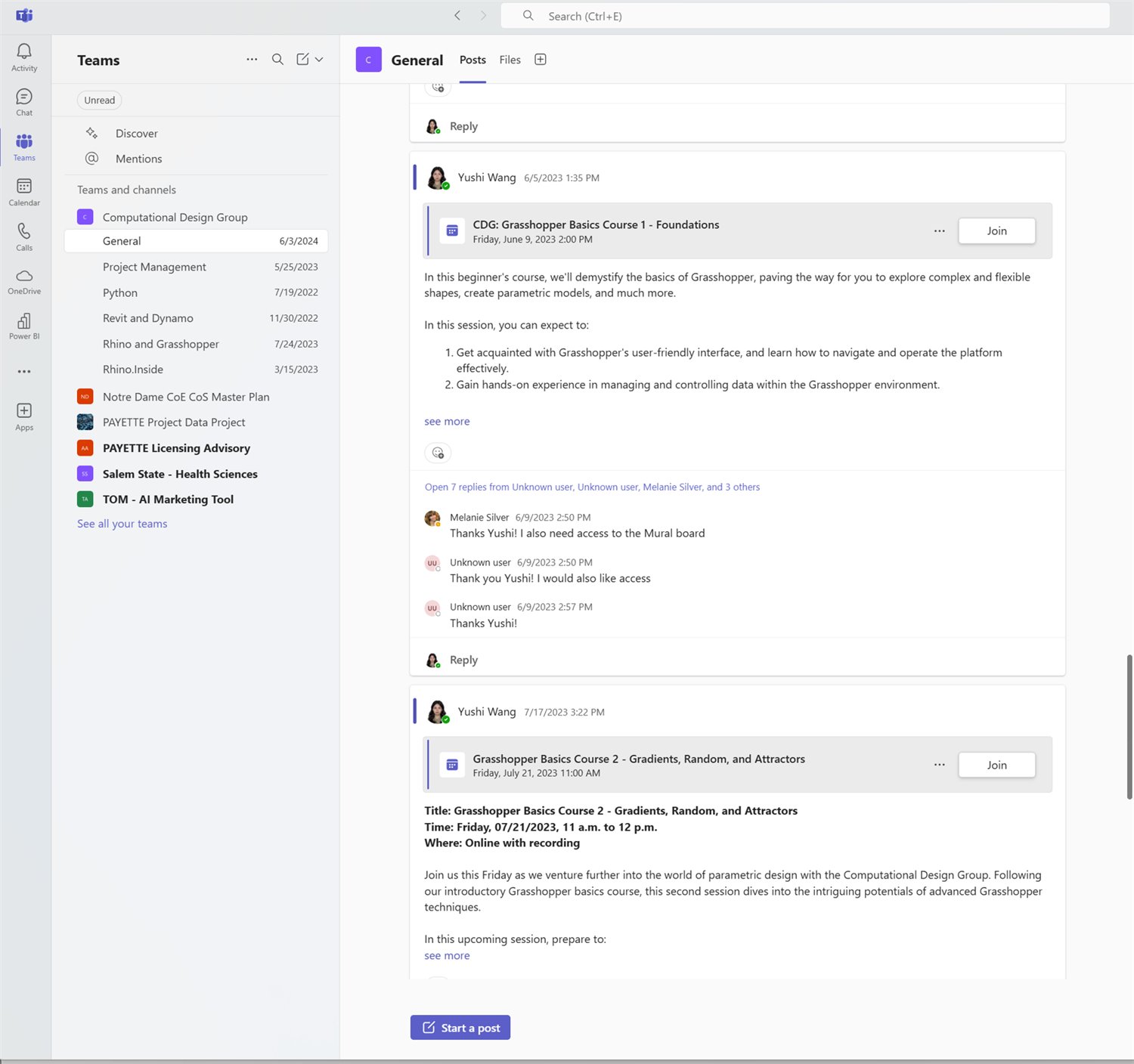Switch to the Files tab
This screenshot has height=1064, width=1134.
510,60
